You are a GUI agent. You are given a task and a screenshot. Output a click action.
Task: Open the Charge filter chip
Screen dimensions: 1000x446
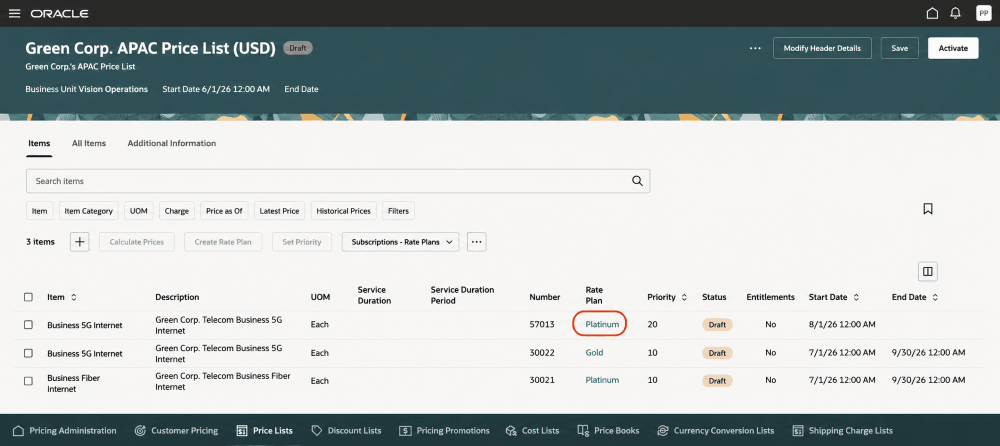click(177, 211)
